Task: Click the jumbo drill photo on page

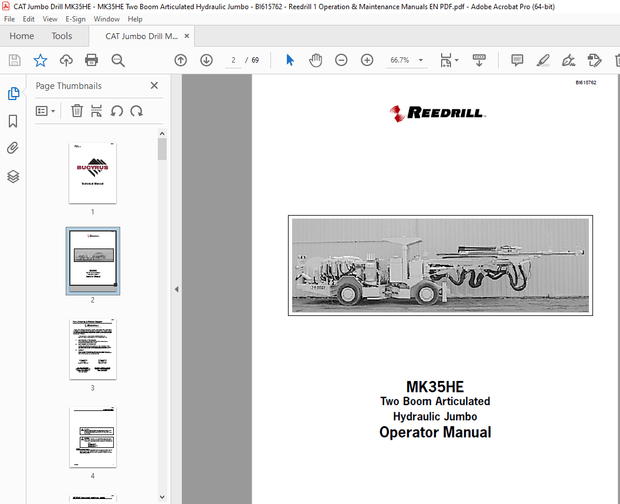Action: coord(440,265)
